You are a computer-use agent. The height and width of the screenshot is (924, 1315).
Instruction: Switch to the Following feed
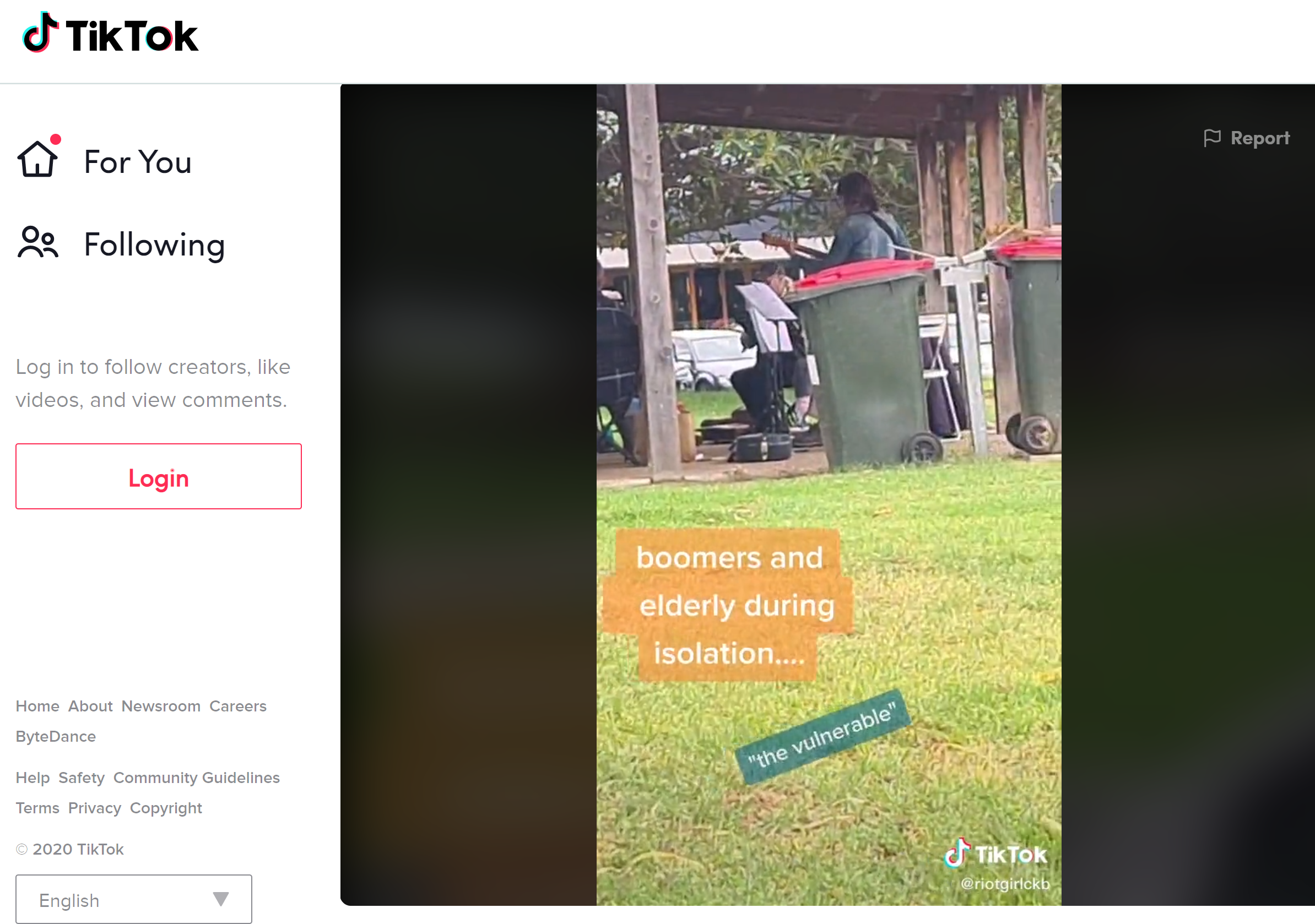coord(155,245)
